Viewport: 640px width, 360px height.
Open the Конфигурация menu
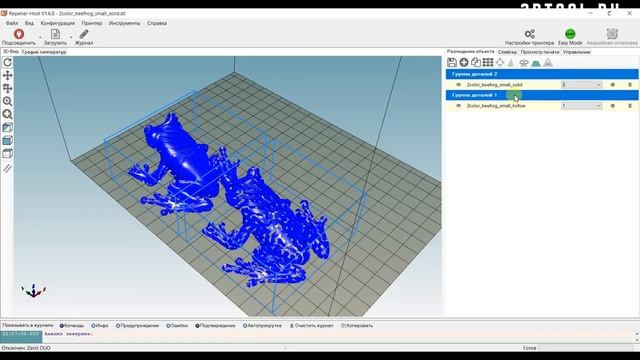58,23
